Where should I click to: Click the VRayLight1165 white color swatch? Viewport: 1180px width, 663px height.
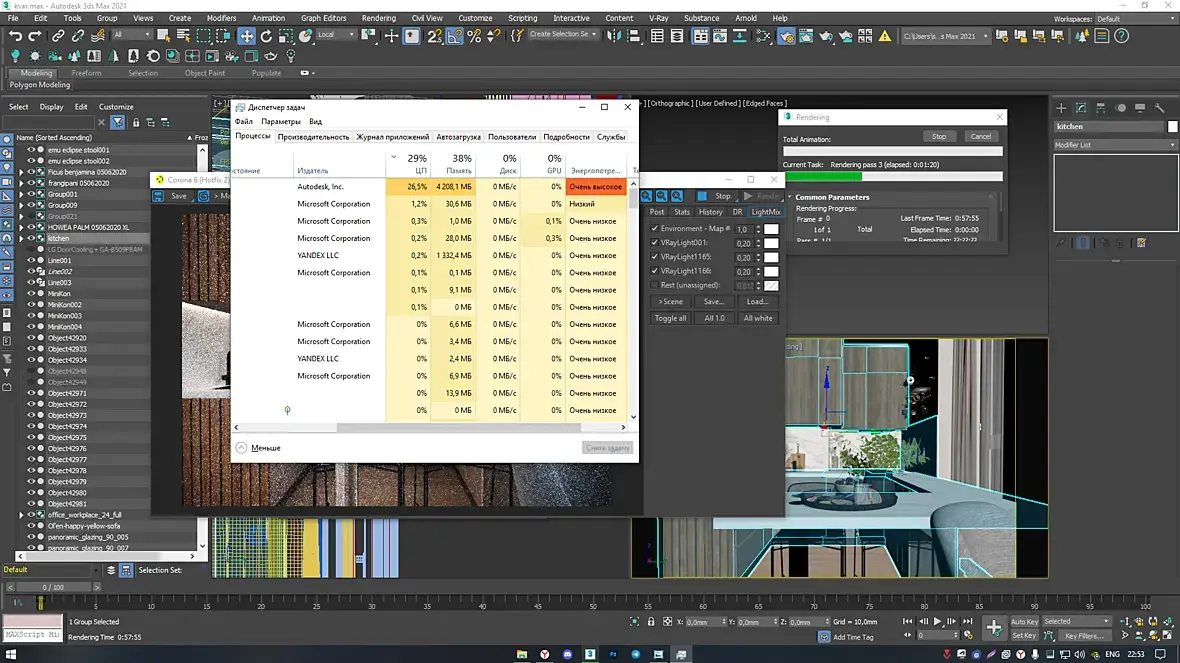pyautogui.click(x=771, y=257)
